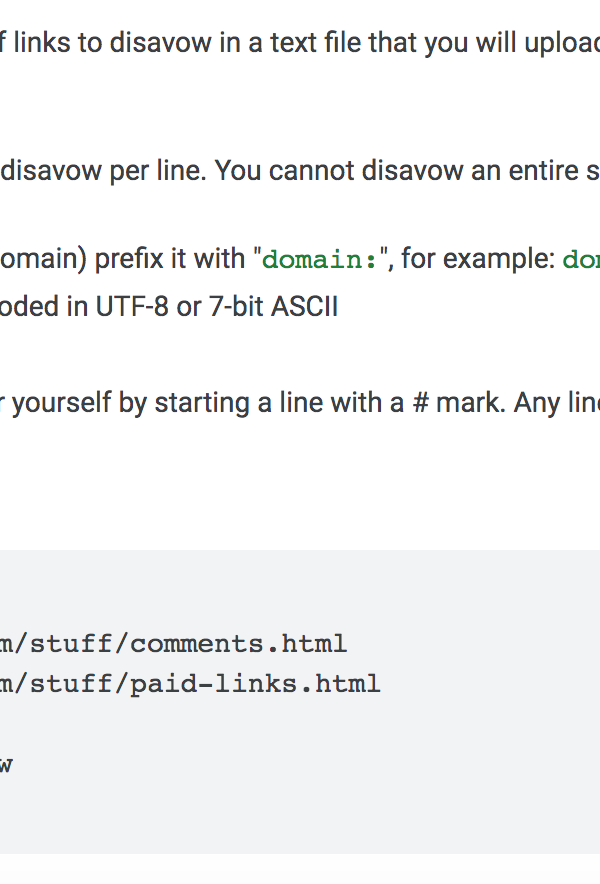600x884 pixels.
Task: Click the lone "w" in code block
Action: (5, 766)
